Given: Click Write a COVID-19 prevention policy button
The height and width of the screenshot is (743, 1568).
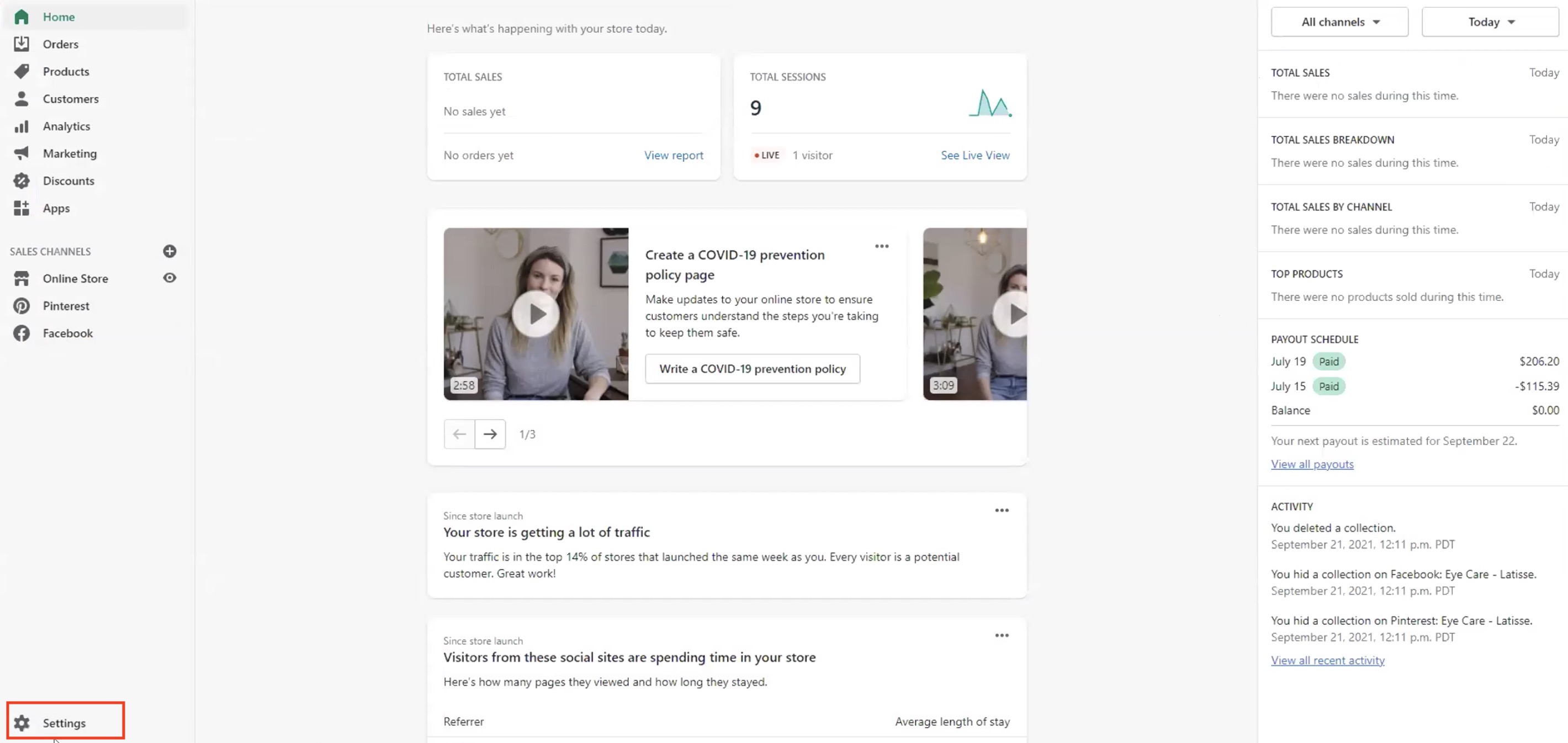Looking at the screenshot, I should (752, 368).
